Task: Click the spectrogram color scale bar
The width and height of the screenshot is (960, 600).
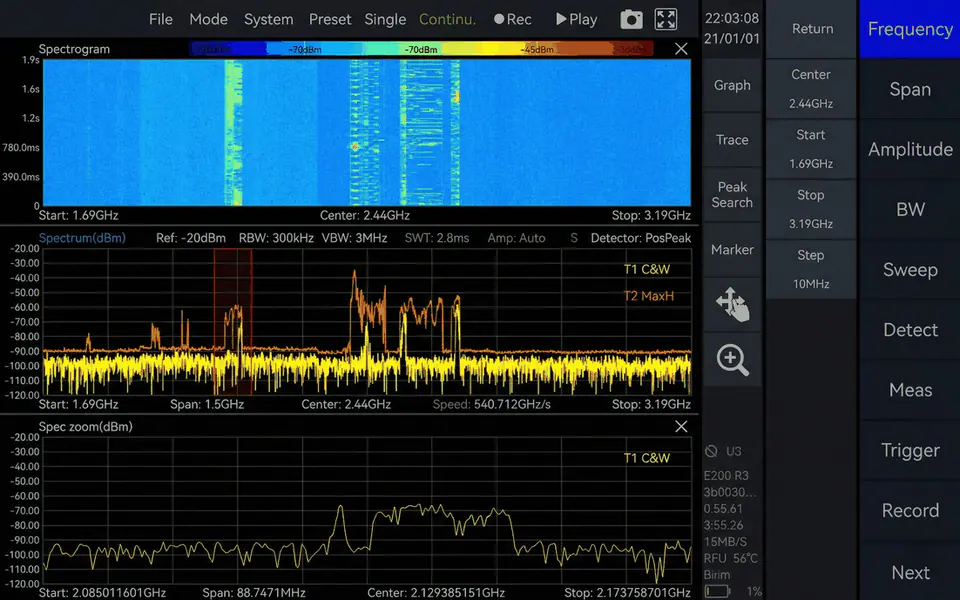Action: click(421, 49)
